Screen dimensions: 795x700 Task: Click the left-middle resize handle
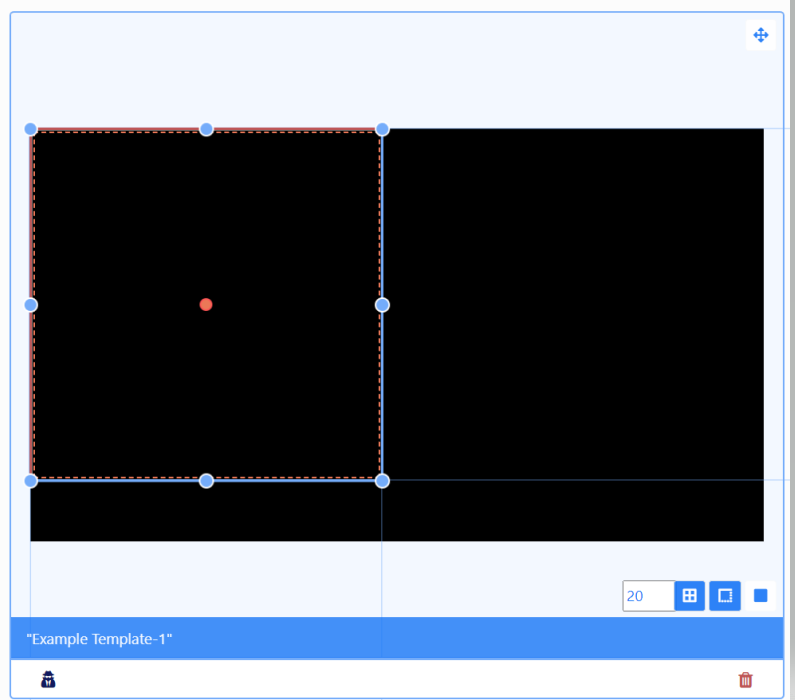tap(30, 305)
